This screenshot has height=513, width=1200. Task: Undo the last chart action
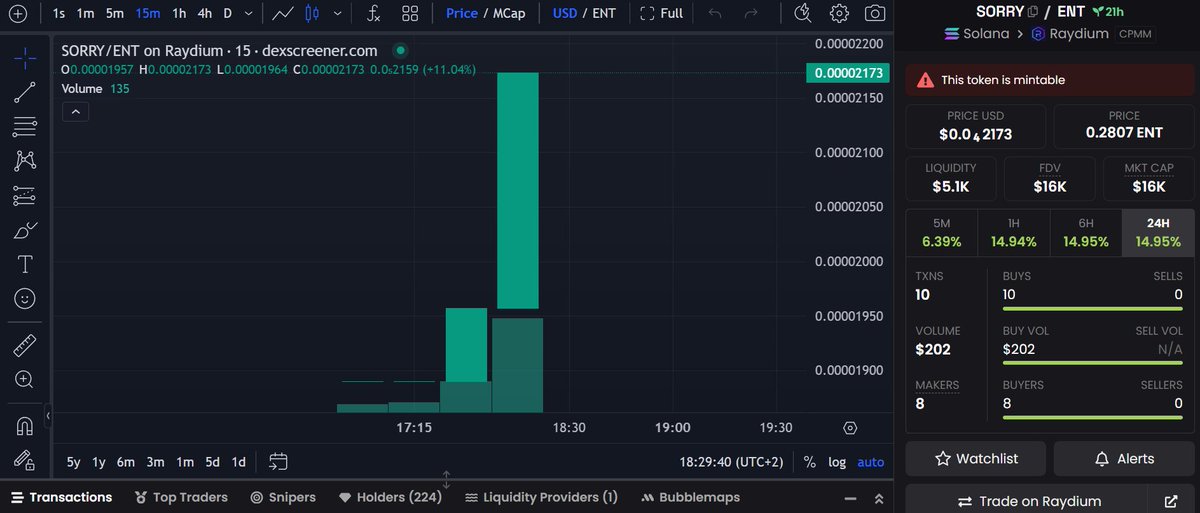click(x=715, y=14)
